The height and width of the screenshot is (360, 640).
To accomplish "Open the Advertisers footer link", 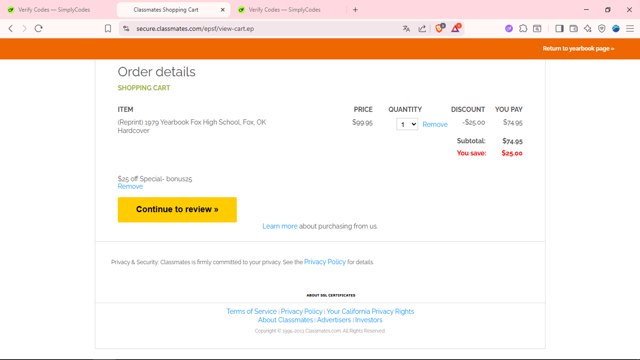I will (x=334, y=320).
